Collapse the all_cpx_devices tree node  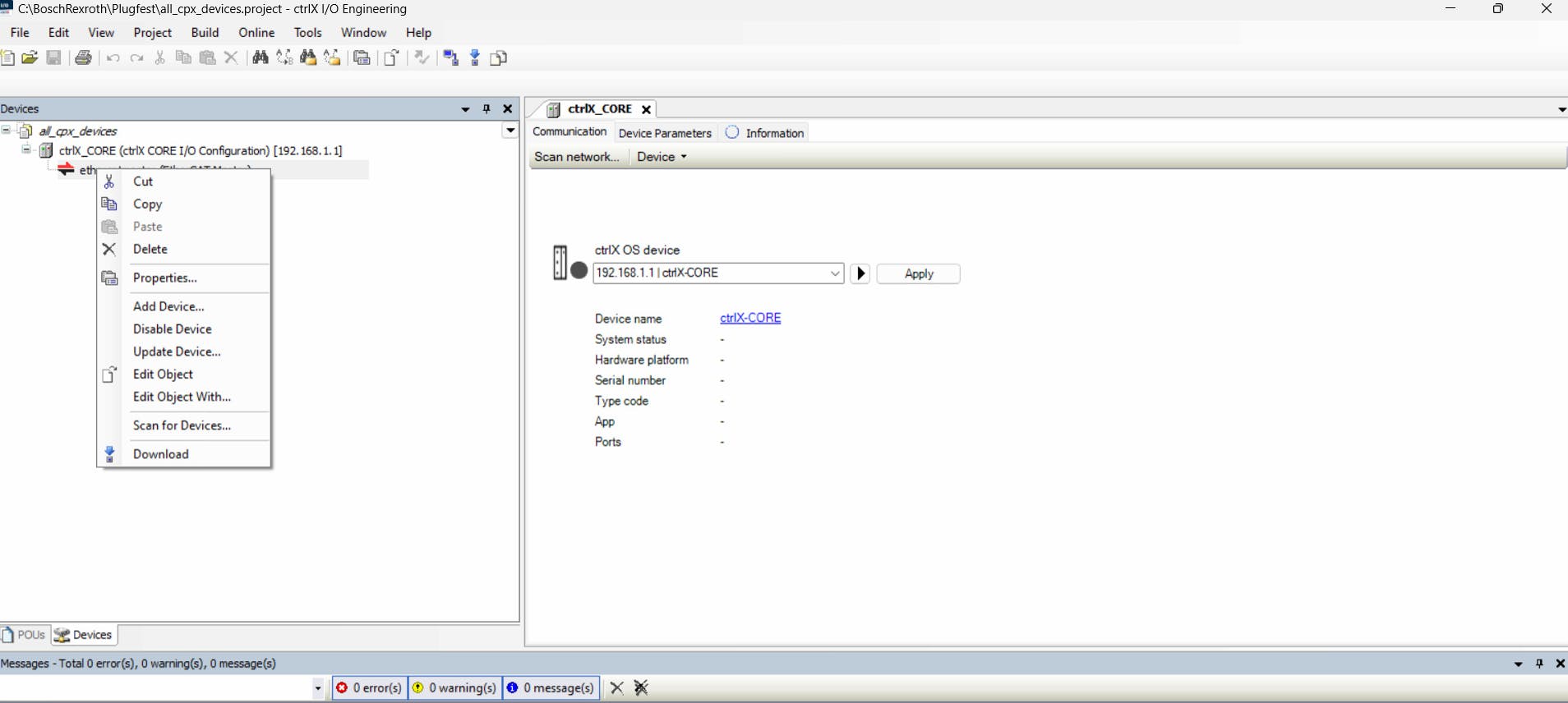(6, 130)
